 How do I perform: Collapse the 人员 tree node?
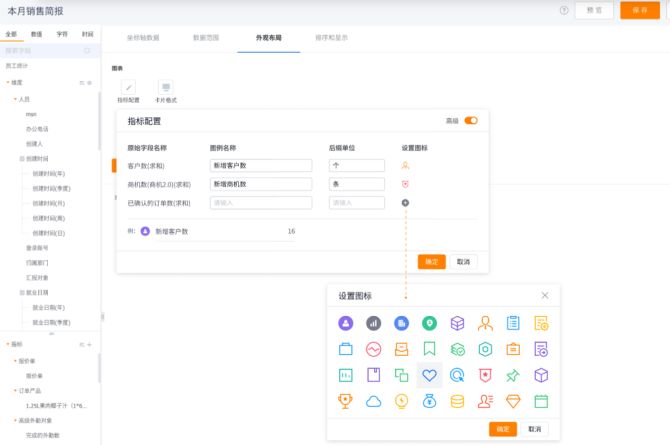[x=15, y=99]
